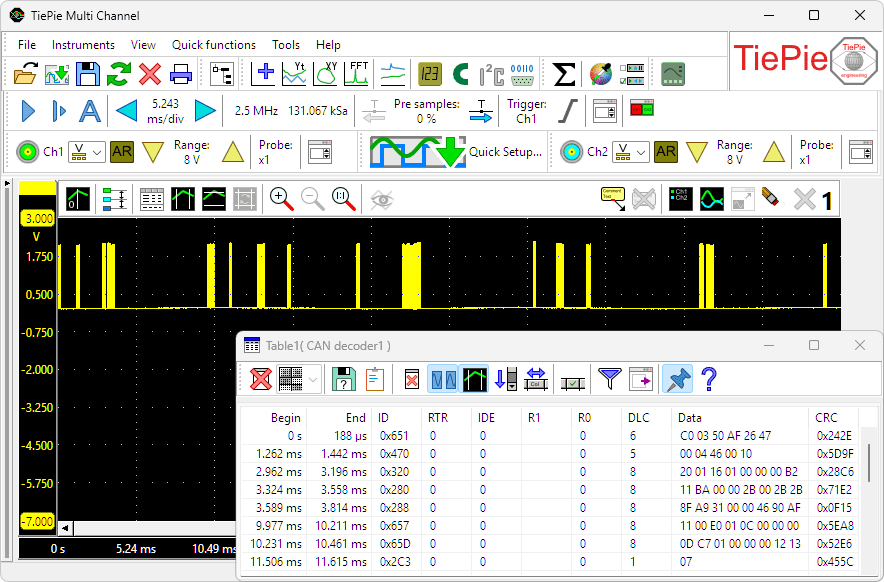The width and height of the screenshot is (884, 582).
Task: Click the blue floppy disk save icon
Action: click(x=88, y=74)
